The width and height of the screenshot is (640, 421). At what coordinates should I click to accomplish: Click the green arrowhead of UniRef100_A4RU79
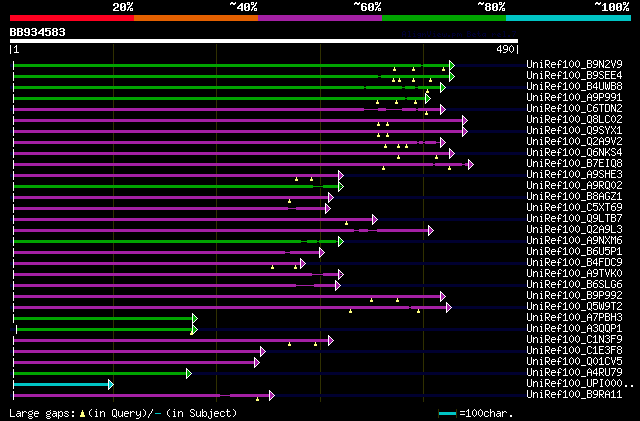(189, 374)
